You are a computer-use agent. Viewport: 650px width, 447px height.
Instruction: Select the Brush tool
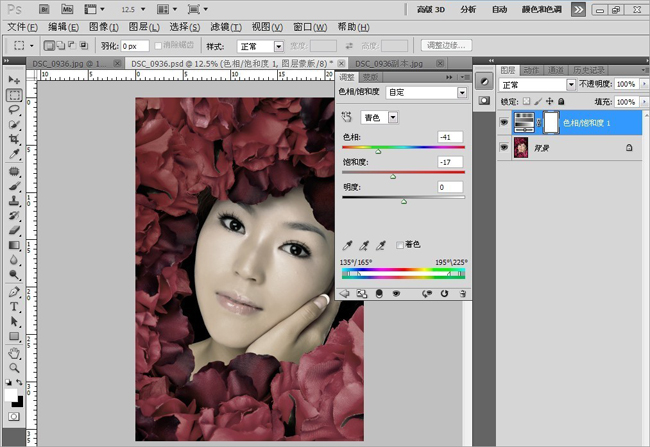tap(14, 186)
